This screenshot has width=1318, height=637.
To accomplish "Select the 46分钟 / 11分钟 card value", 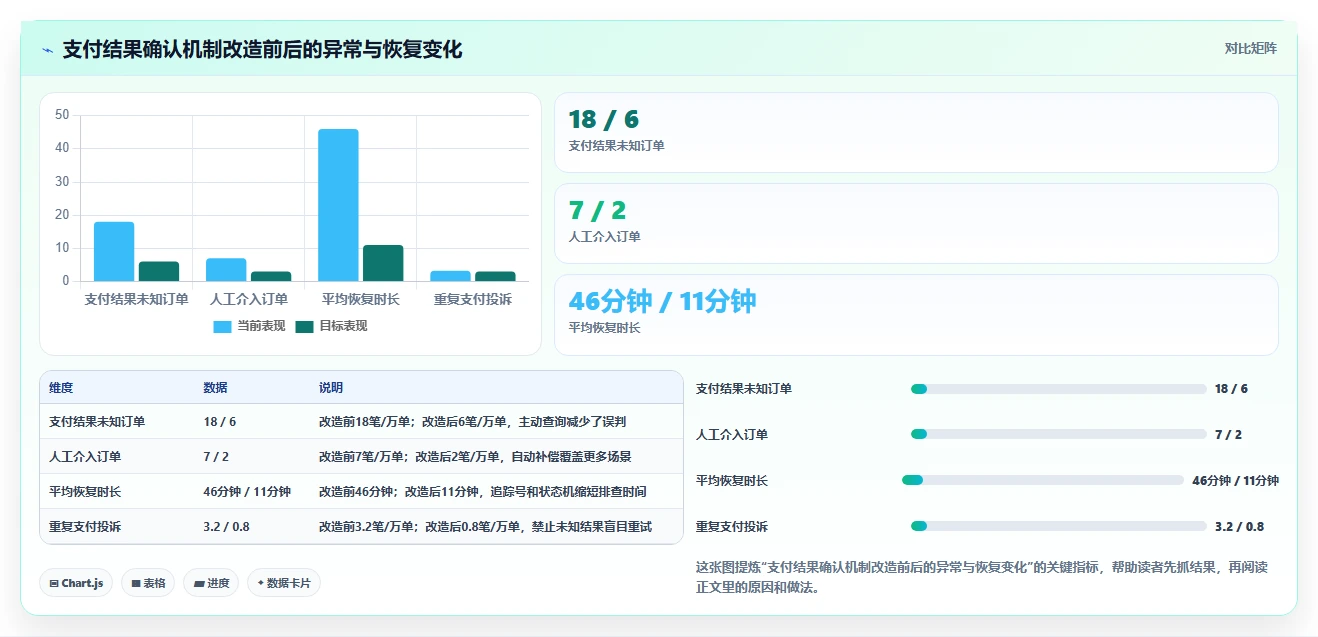I will [x=662, y=301].
